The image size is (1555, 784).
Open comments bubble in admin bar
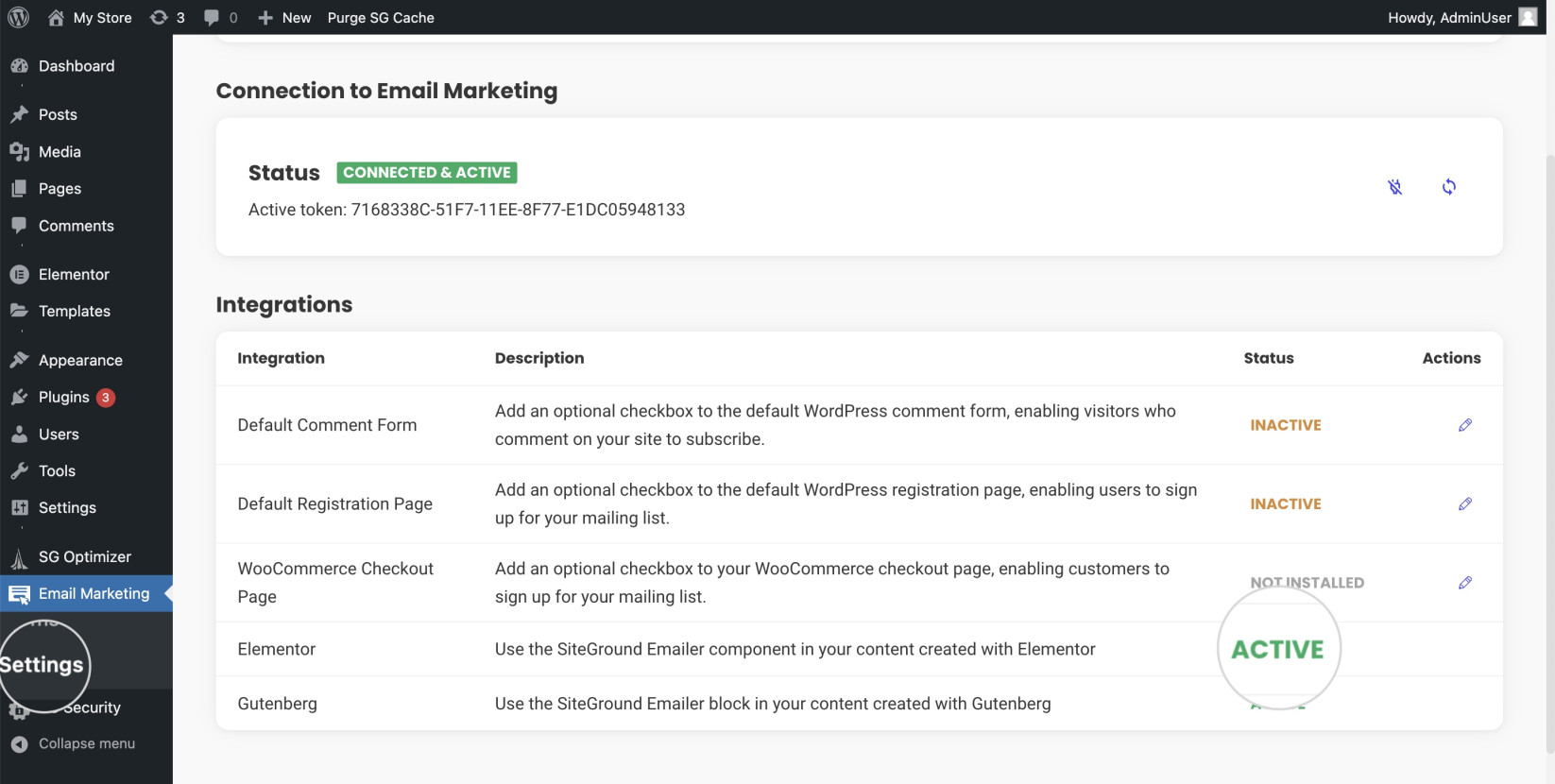[x=220, y=17]
